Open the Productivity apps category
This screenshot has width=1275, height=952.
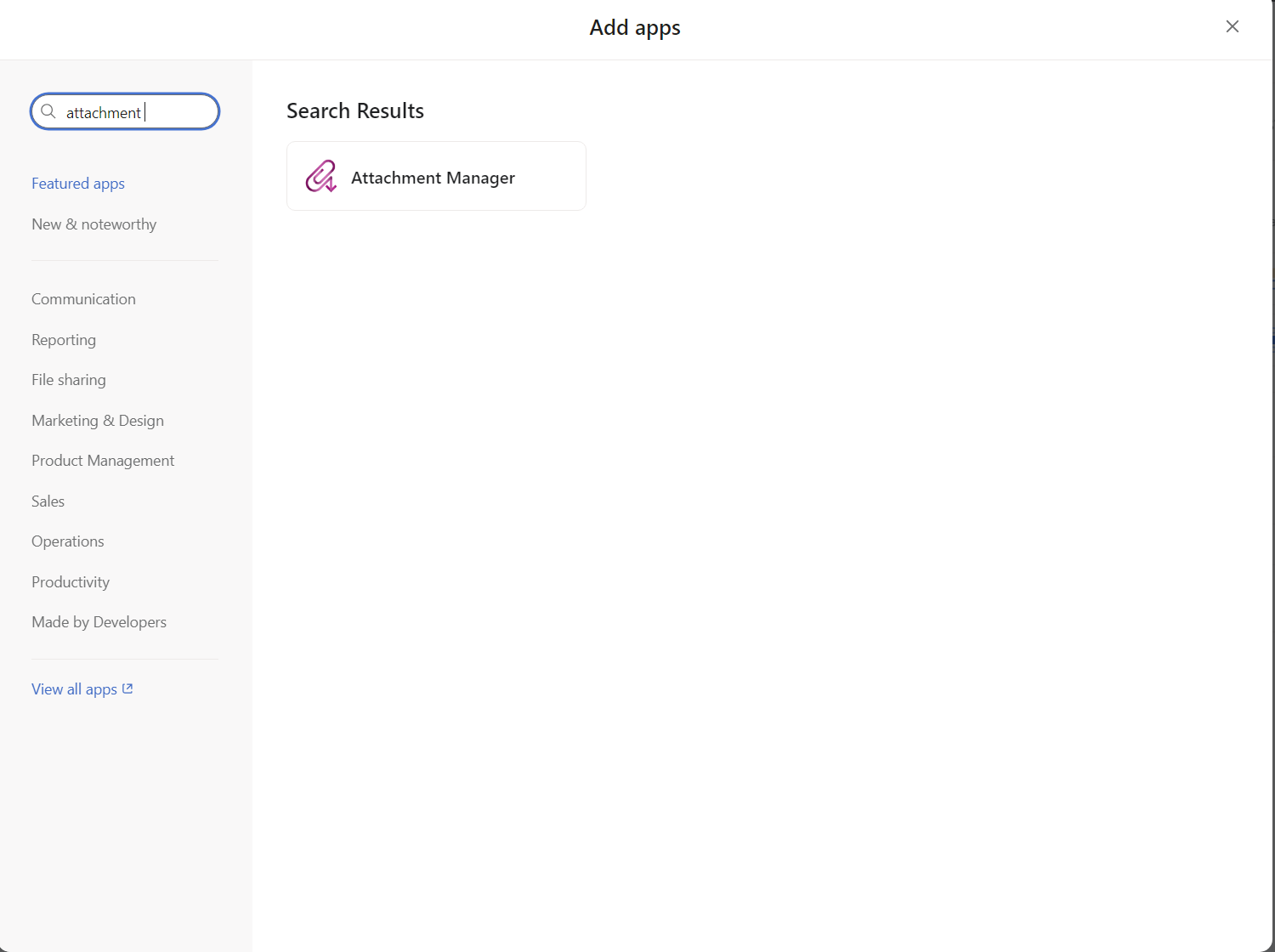pyautogui.click(x=71, y=581)
